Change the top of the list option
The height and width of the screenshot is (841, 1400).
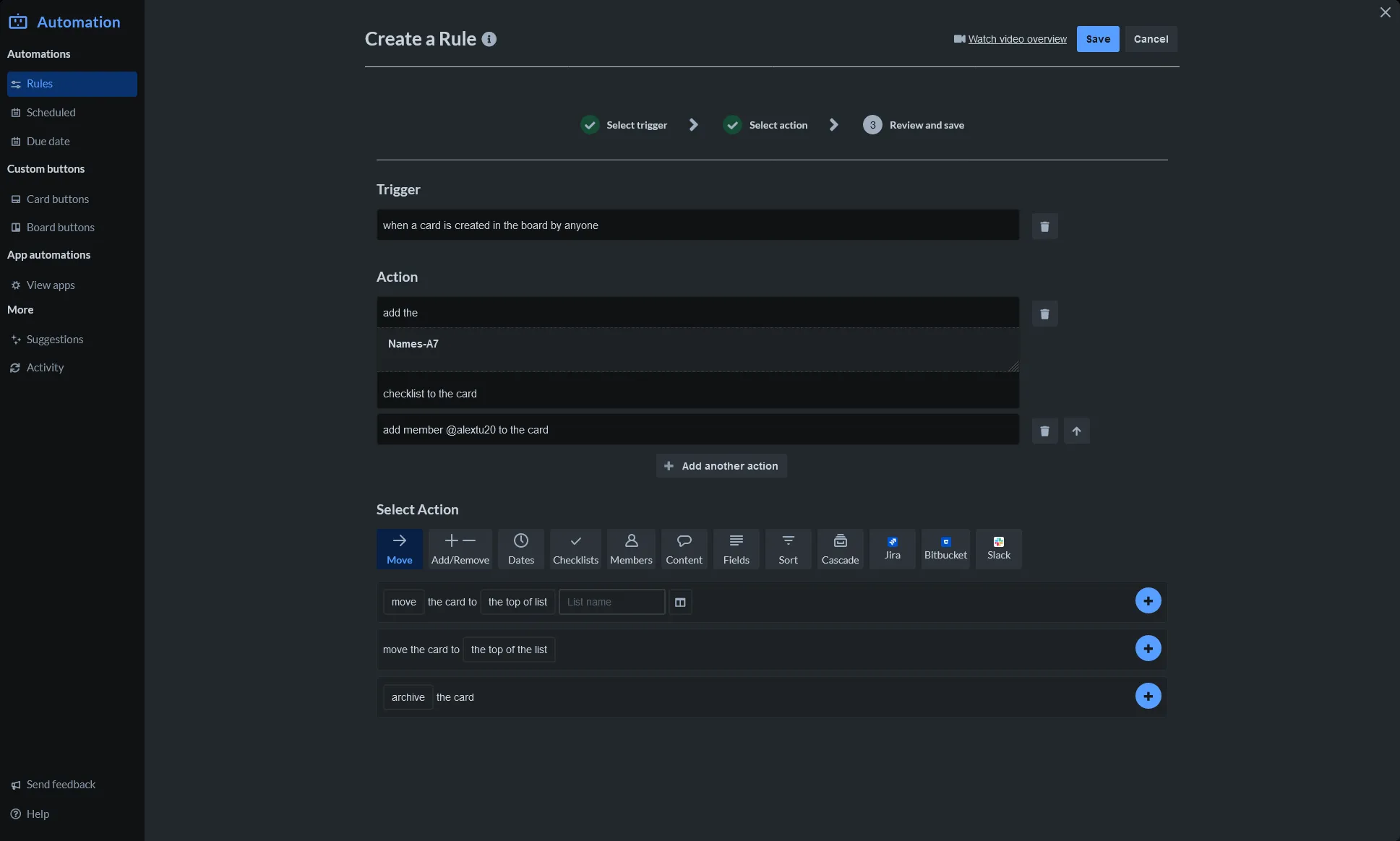pyautogui.click(x=509, y=649)
